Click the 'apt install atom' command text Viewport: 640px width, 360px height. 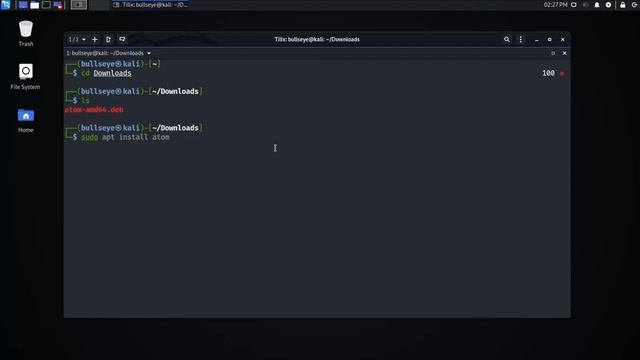pyautogui.click(x=136, y=137)
